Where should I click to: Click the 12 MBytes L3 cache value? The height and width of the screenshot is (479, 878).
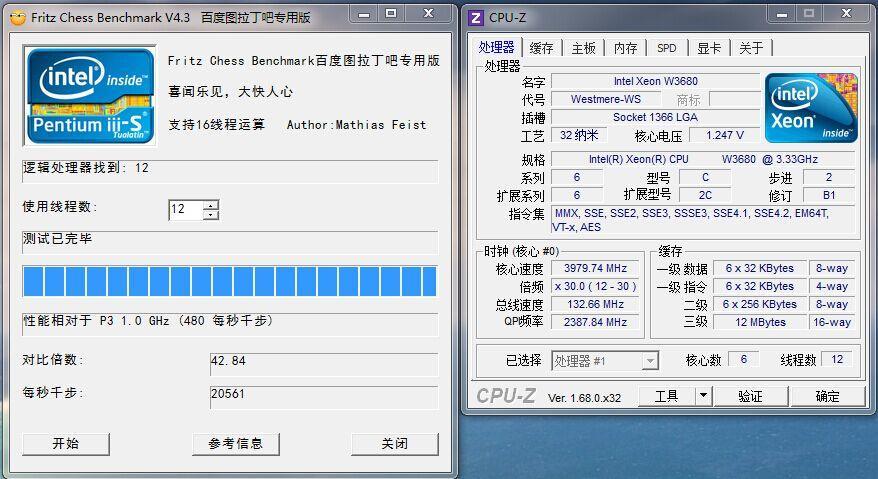(x=760, y=322)
